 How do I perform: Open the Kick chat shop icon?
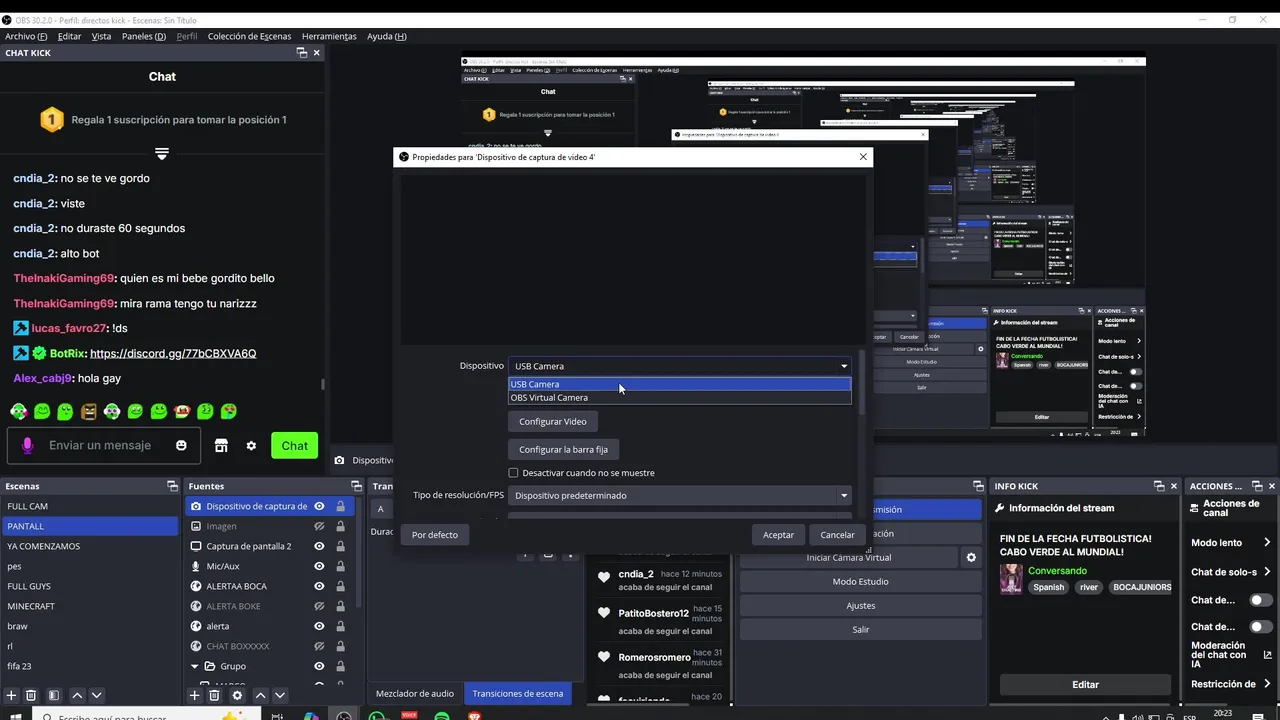[221, 445]
